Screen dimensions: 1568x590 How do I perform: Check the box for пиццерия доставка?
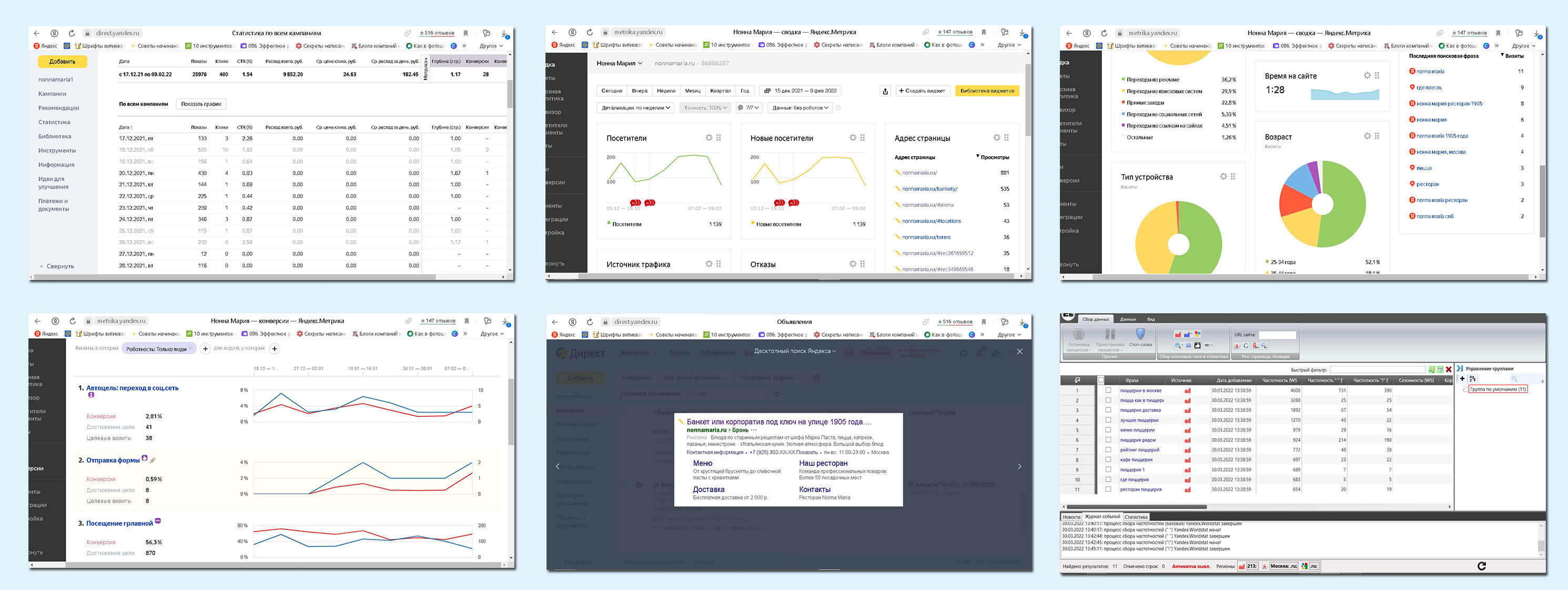click(x=1108, y=410)
